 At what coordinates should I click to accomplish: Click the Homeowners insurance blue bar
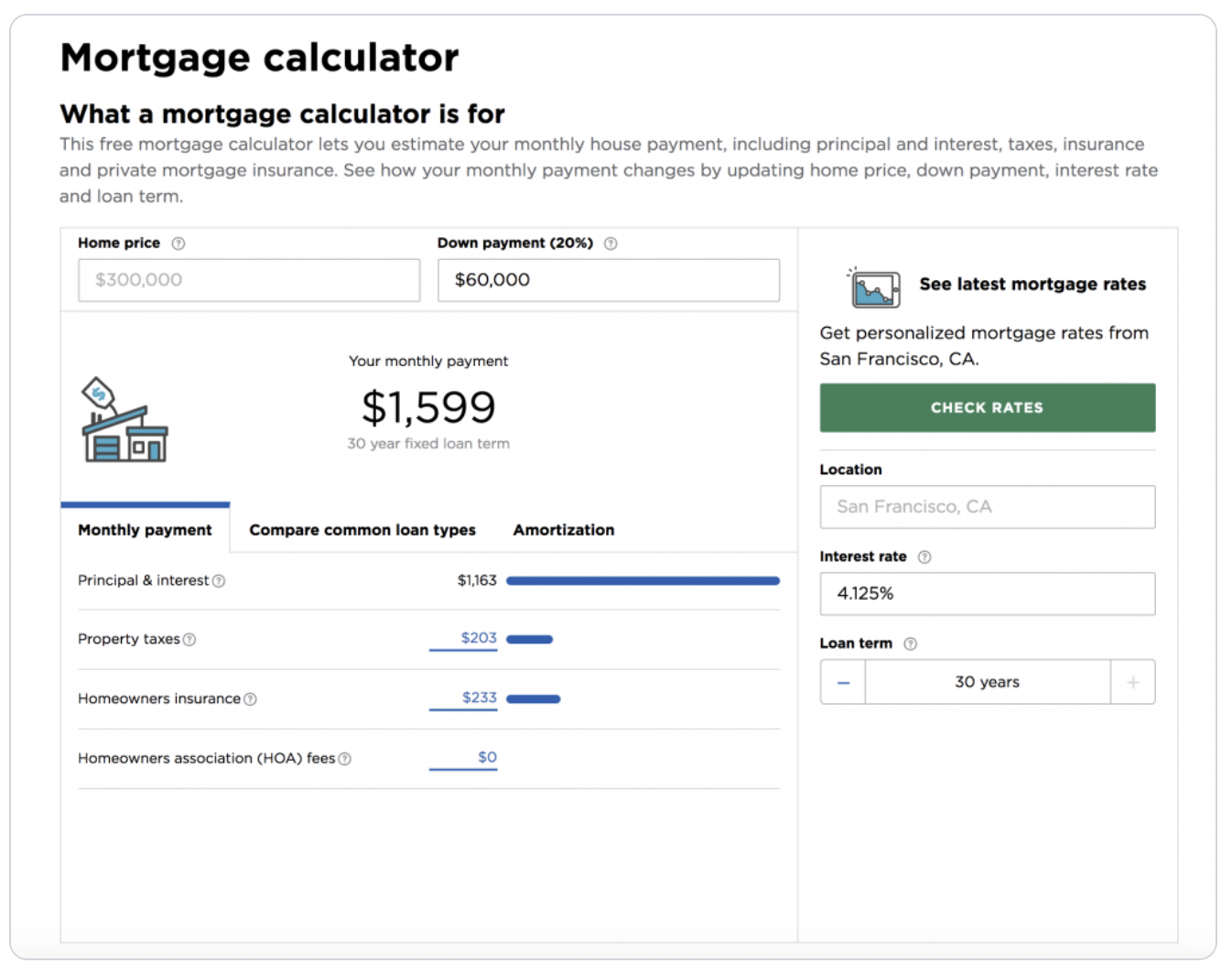(533, 699)
